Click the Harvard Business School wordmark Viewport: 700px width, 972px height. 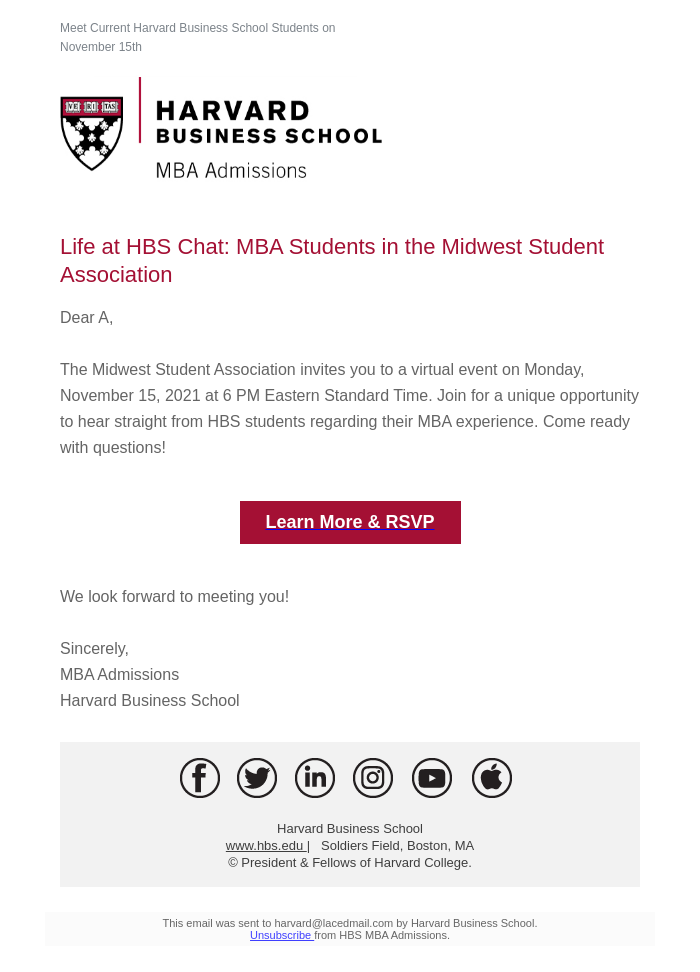pyautogui.click(x=268, y=122)
